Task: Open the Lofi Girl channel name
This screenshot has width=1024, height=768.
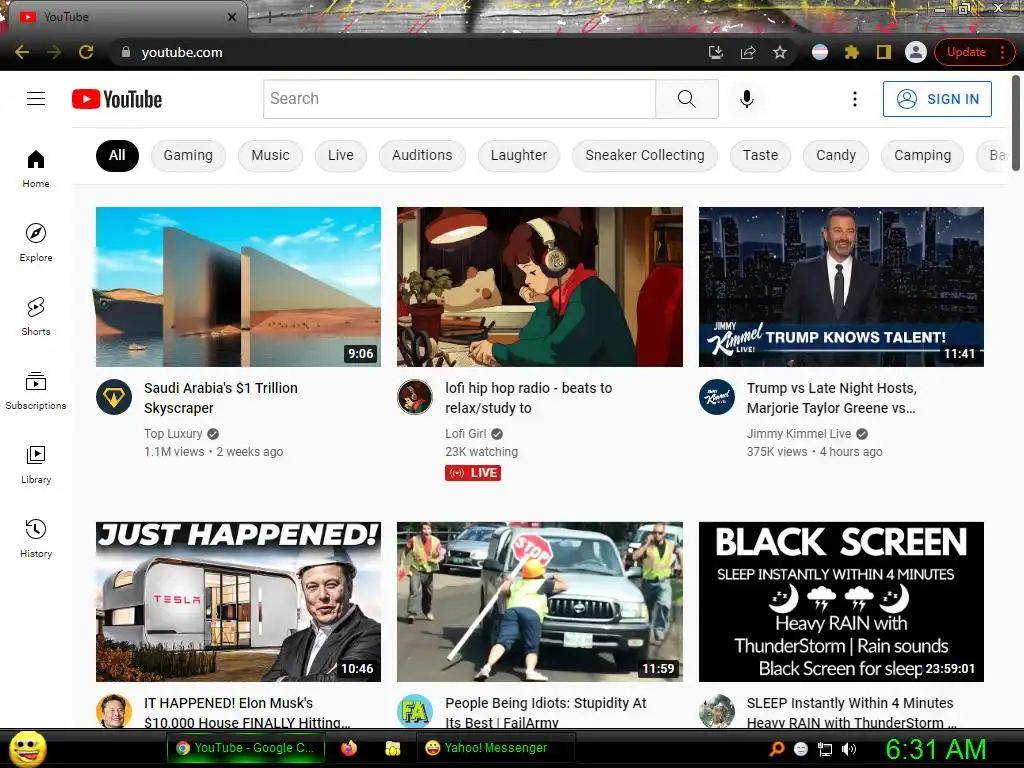Action: point(466,434)
